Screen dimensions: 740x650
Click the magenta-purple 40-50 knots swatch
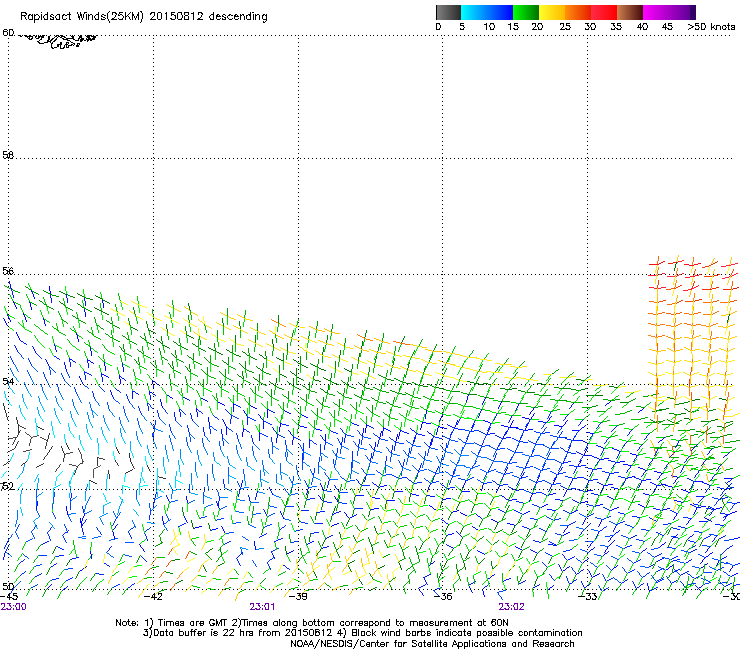(x=669, y=12)
